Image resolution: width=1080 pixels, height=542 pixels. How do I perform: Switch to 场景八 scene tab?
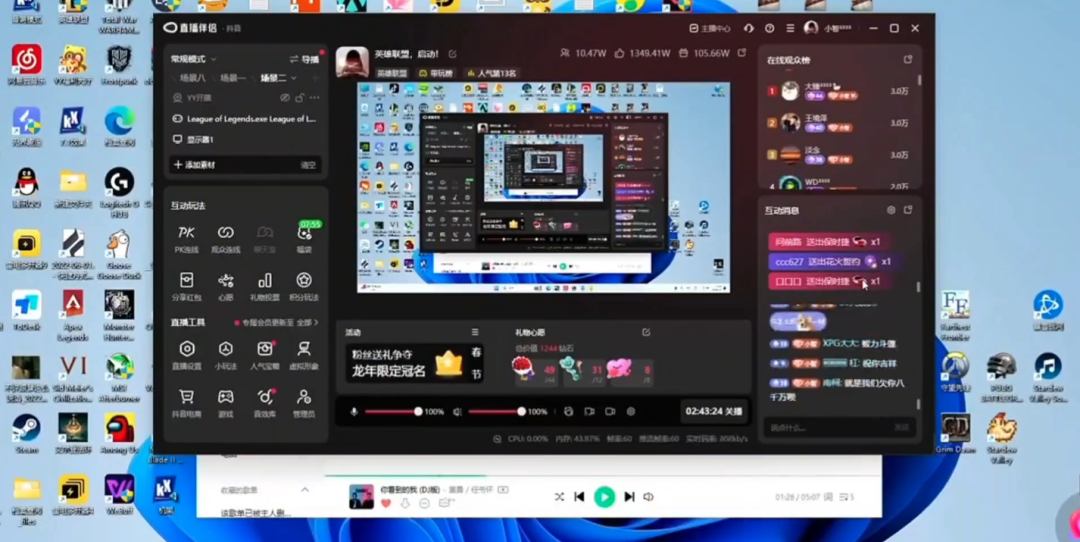pos(192,78)
